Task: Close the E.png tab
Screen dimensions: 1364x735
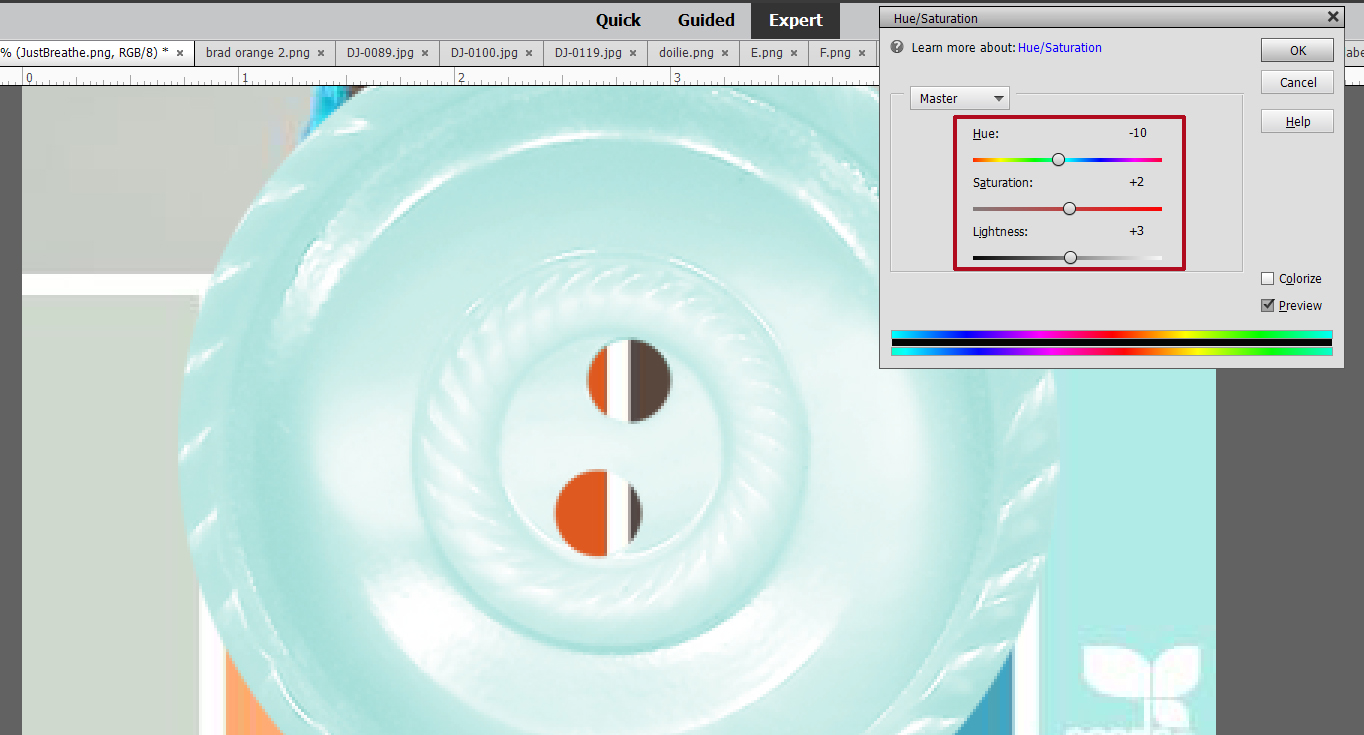Action: (x=794, y=53)
